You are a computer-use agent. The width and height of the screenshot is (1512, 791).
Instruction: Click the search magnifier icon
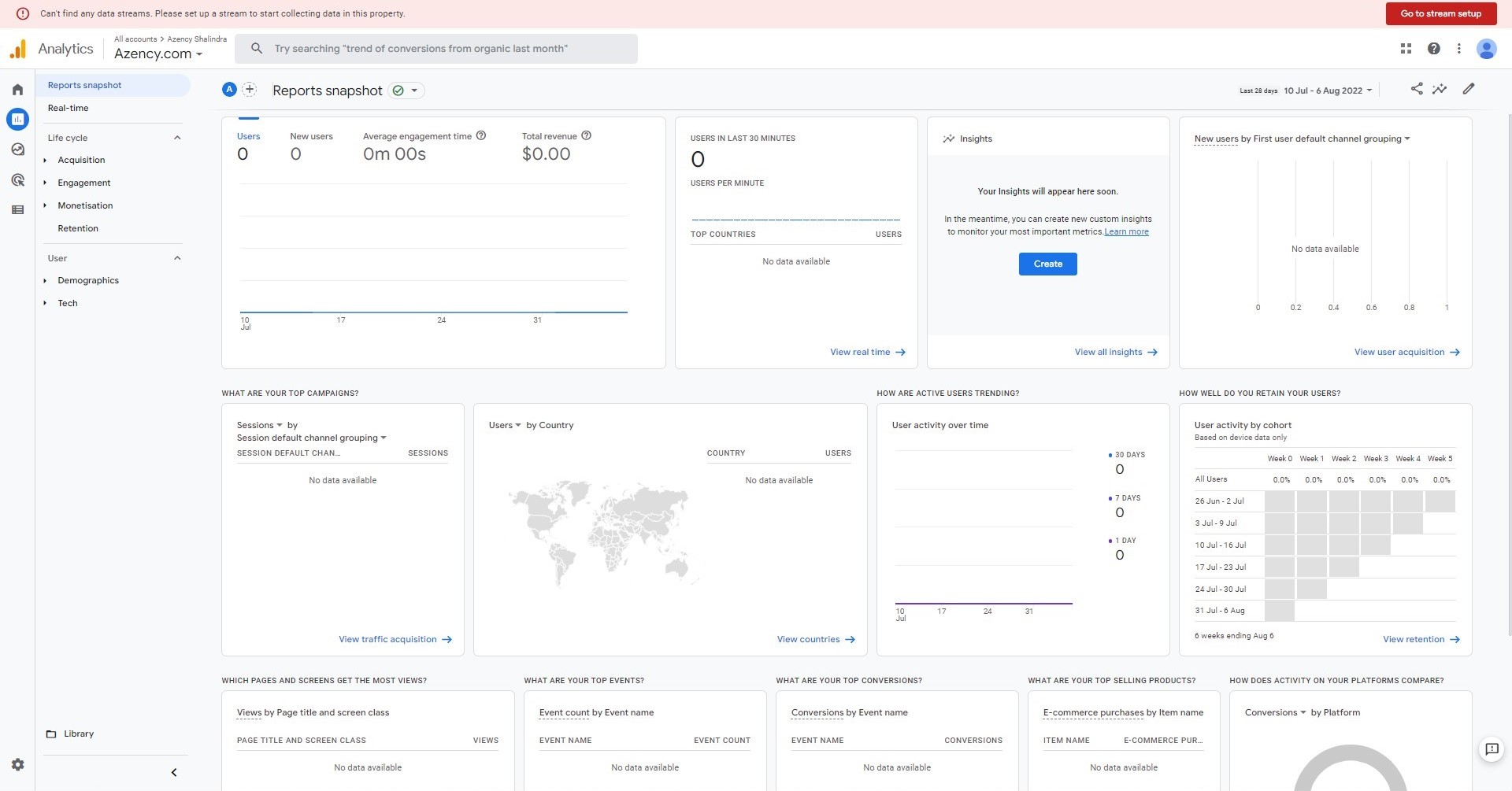[x=257, y=49]
